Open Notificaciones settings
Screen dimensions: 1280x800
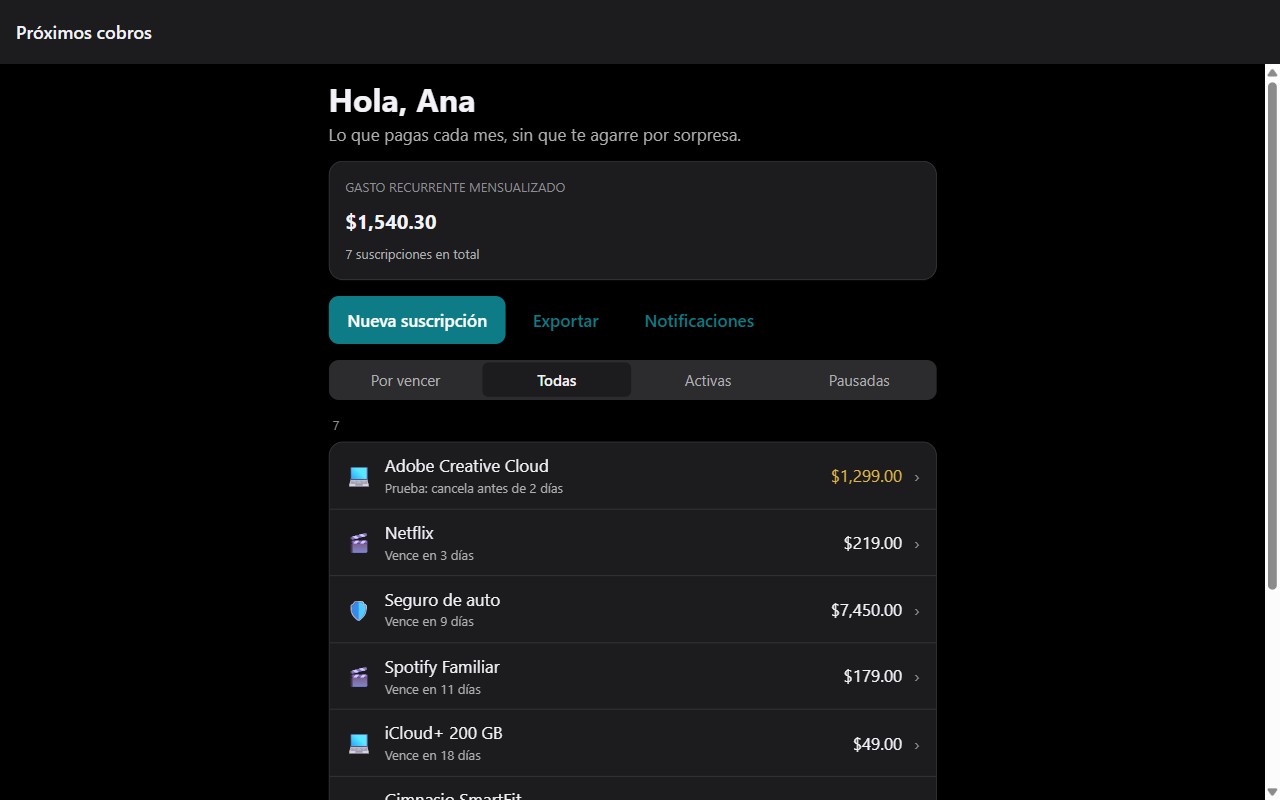(x=699, y=321)
